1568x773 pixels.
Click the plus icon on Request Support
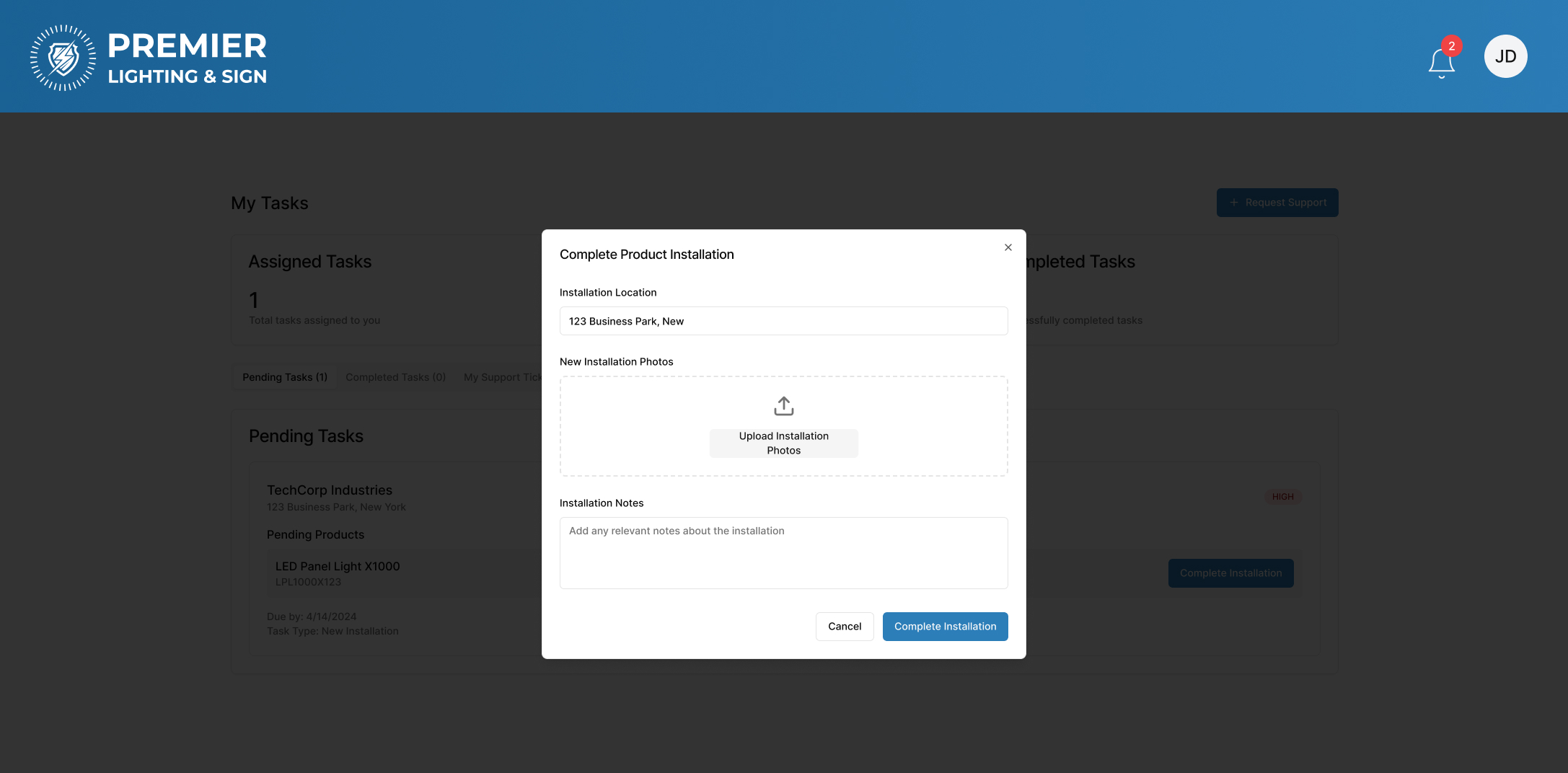(1233, 203)
